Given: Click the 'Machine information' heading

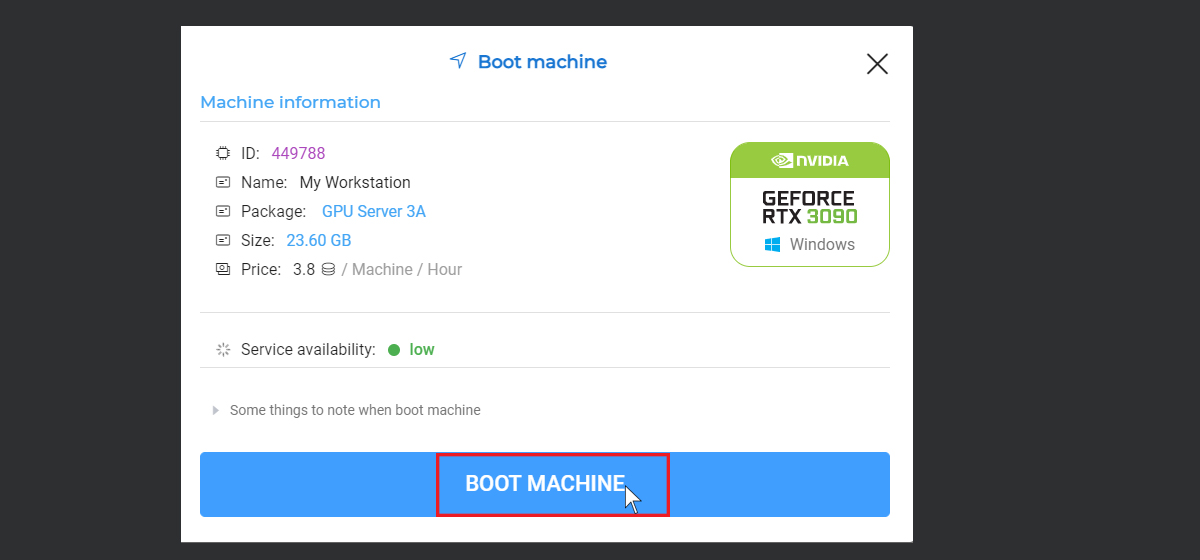Looking at the screenshot, I should pyautogui.click(x=290, y=102).
